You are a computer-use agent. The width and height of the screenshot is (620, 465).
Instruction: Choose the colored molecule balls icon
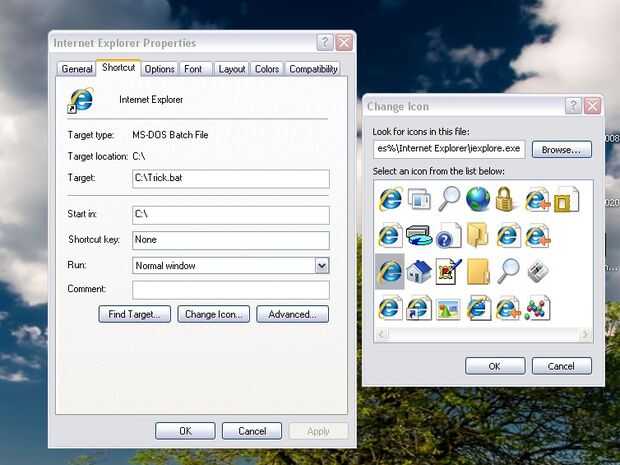click(537, 308)
